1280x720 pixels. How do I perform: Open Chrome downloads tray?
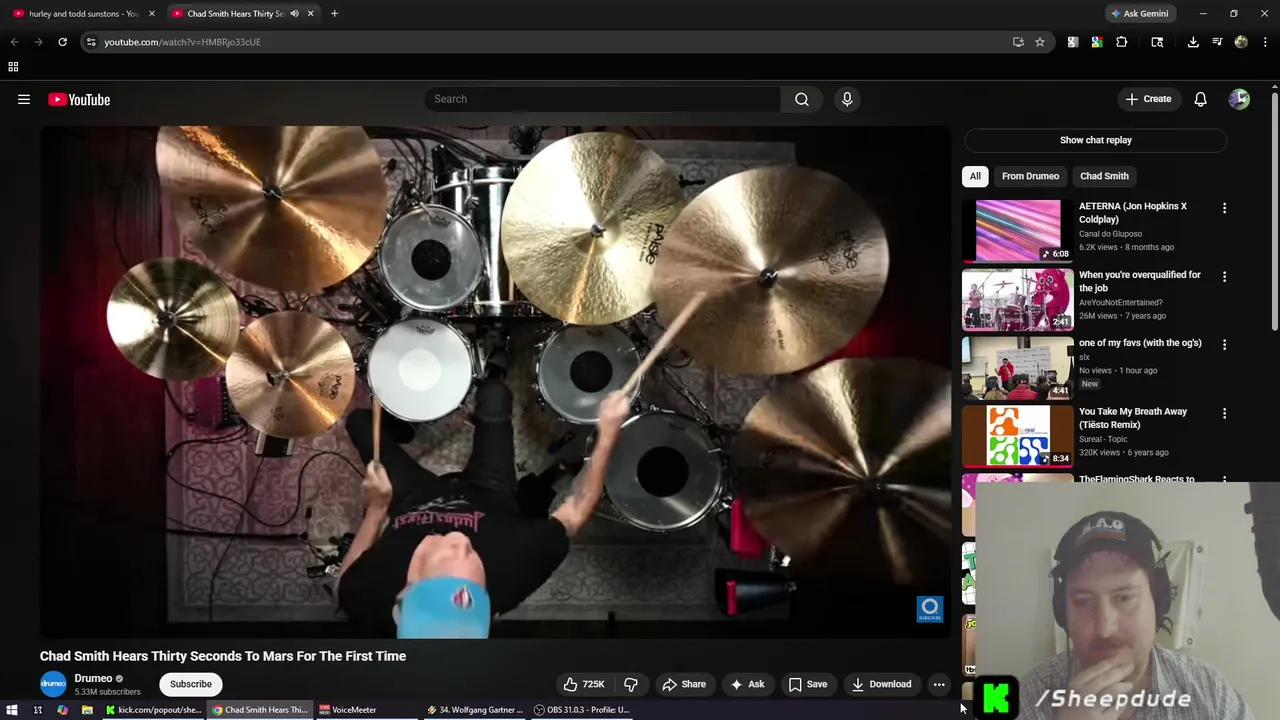[x=1193, y=42]
